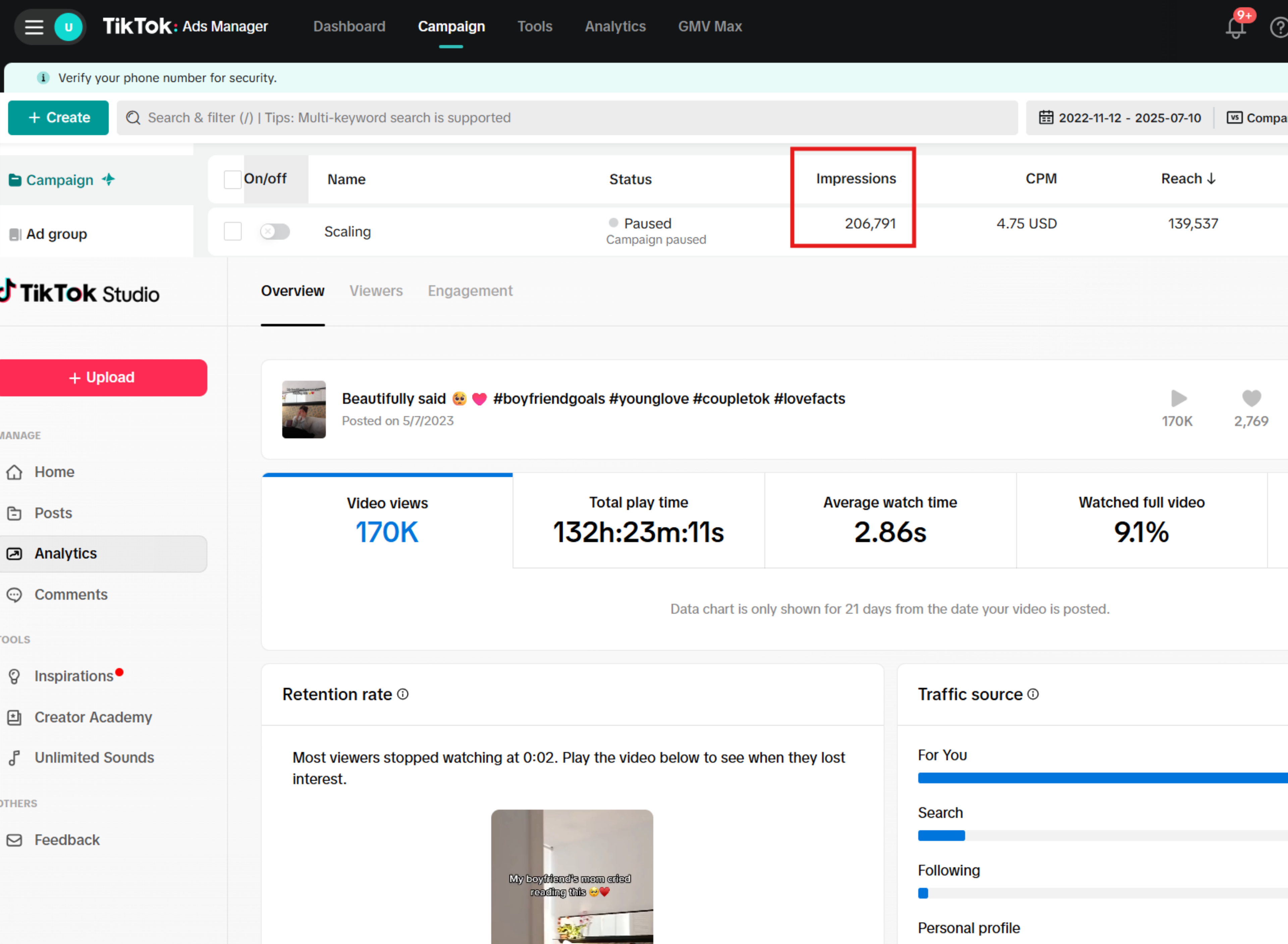Click the For You traffic bar
Image resolution: width=1288 pixels, height=944 pixels.
click(x=1103, y=778)
